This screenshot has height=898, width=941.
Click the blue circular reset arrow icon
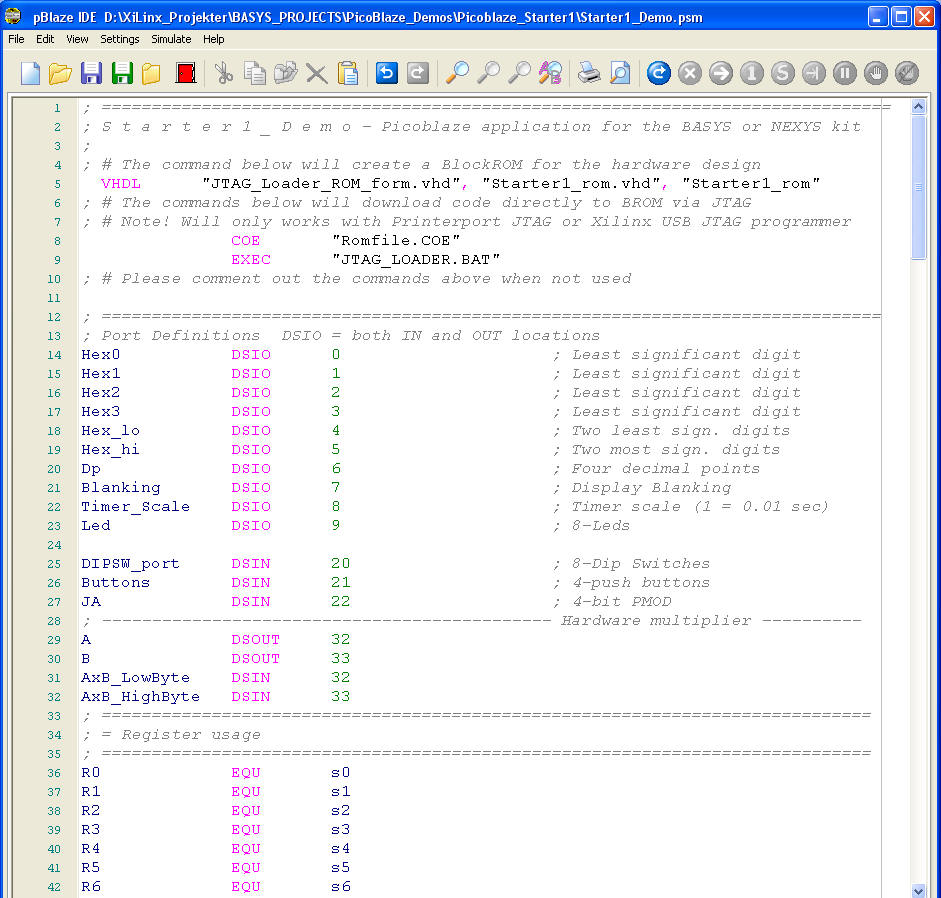click(x=658, y=73)
